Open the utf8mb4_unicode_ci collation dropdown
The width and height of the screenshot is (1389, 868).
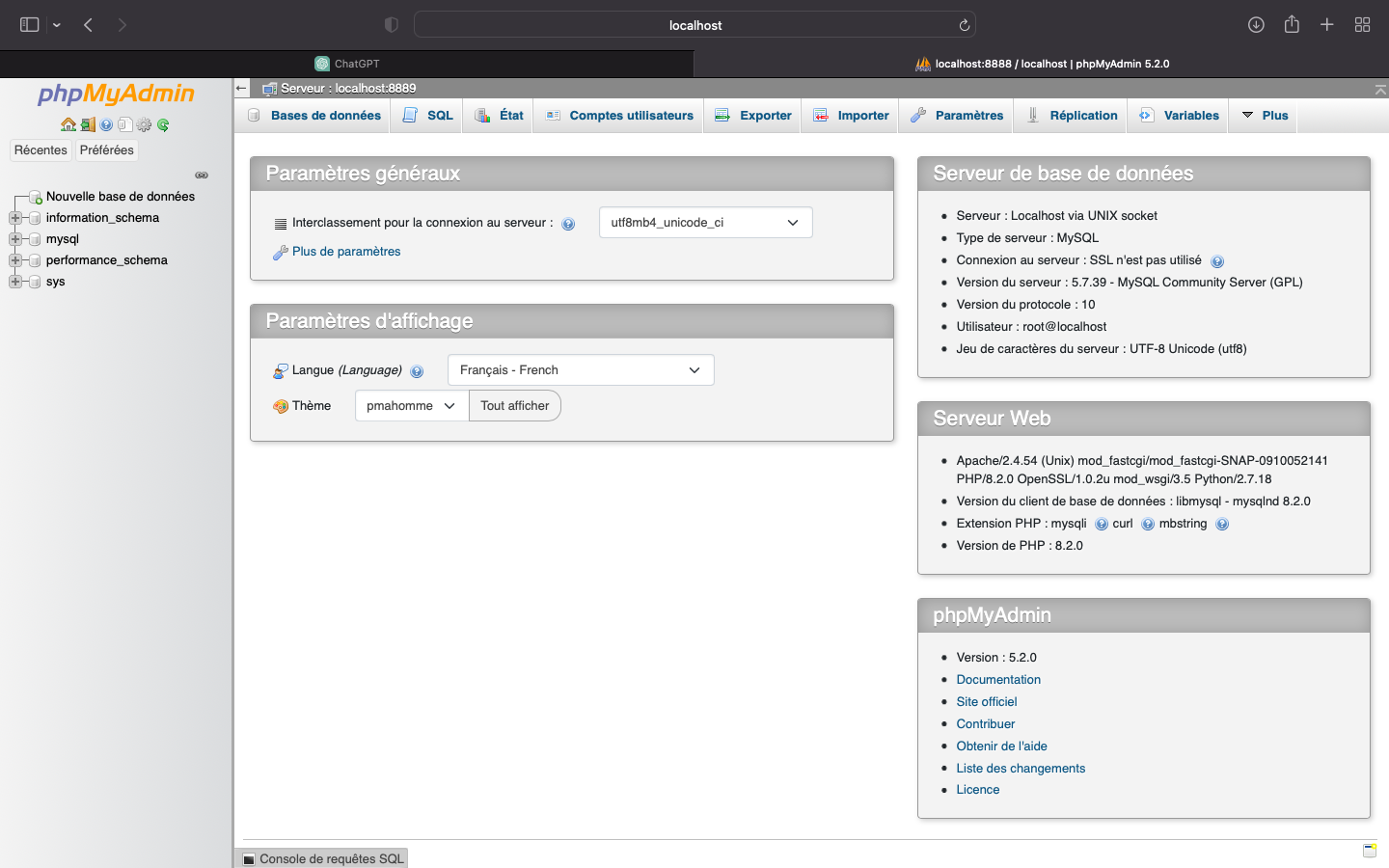tap(706, 223)
